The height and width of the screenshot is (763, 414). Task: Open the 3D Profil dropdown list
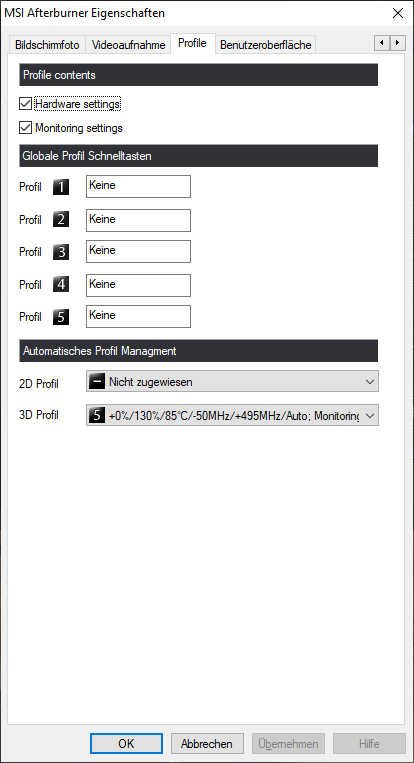(233, 415)
